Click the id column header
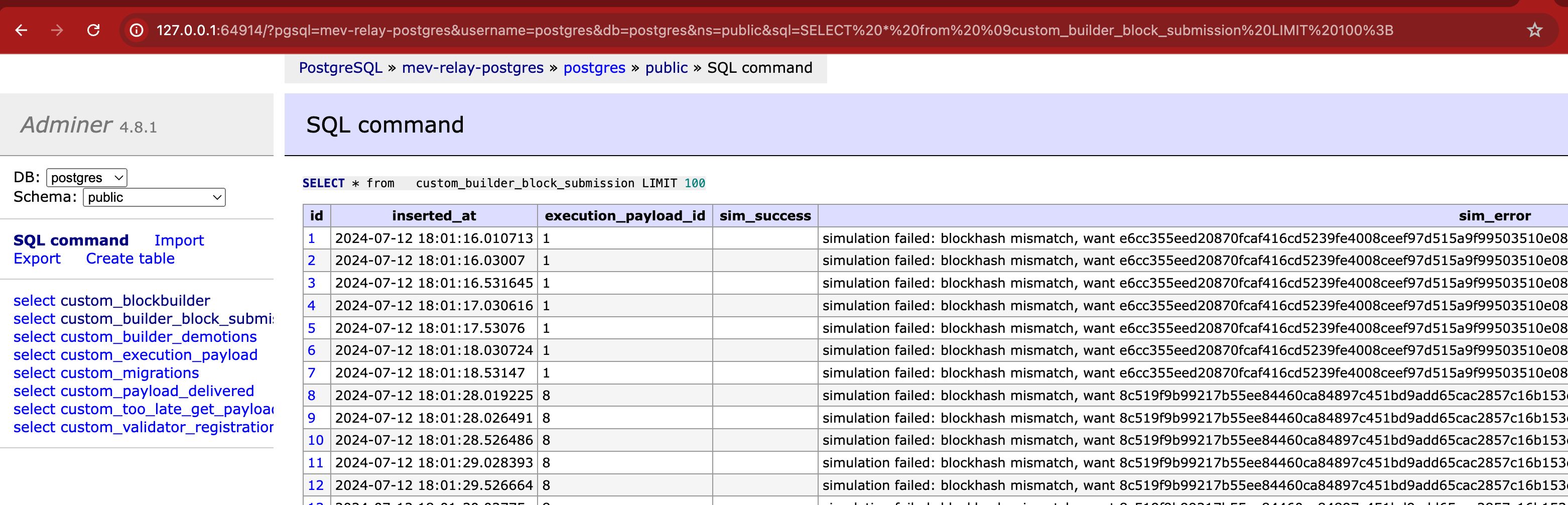 click(317, 215)
